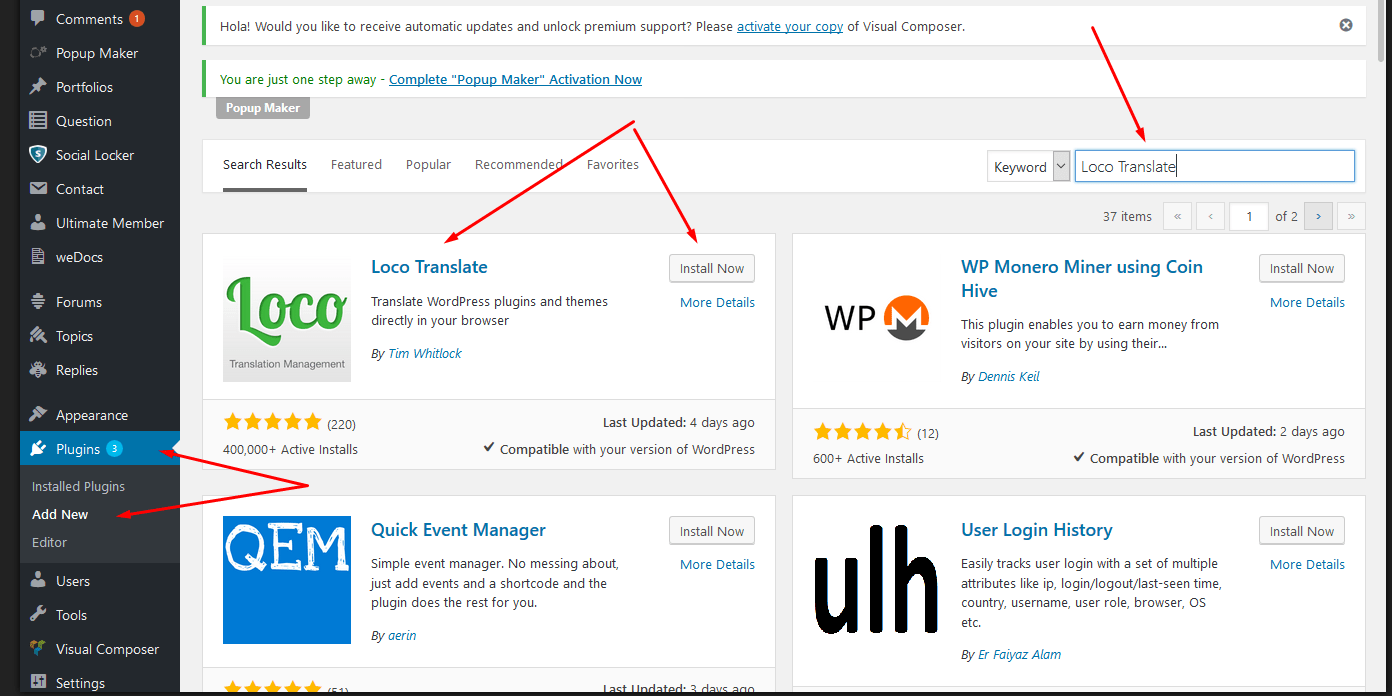This screenshot has width=1392, height=696.
Task: Click the Topics sidebar icon
Action: click(38, 336)
